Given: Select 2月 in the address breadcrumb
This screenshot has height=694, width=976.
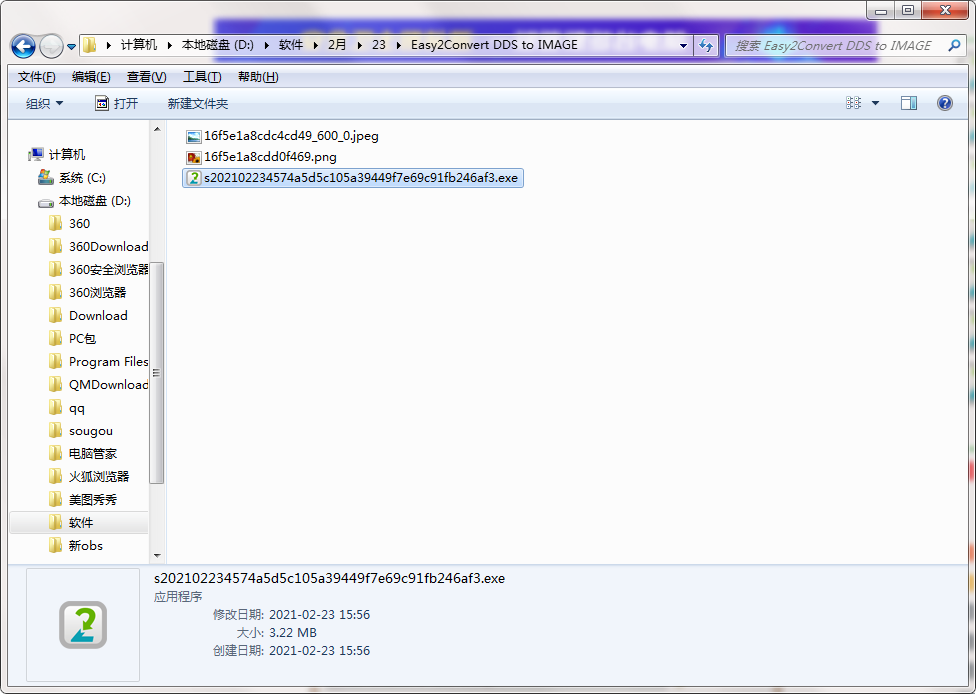Looking at the screenshot, I should pos(337,45).
